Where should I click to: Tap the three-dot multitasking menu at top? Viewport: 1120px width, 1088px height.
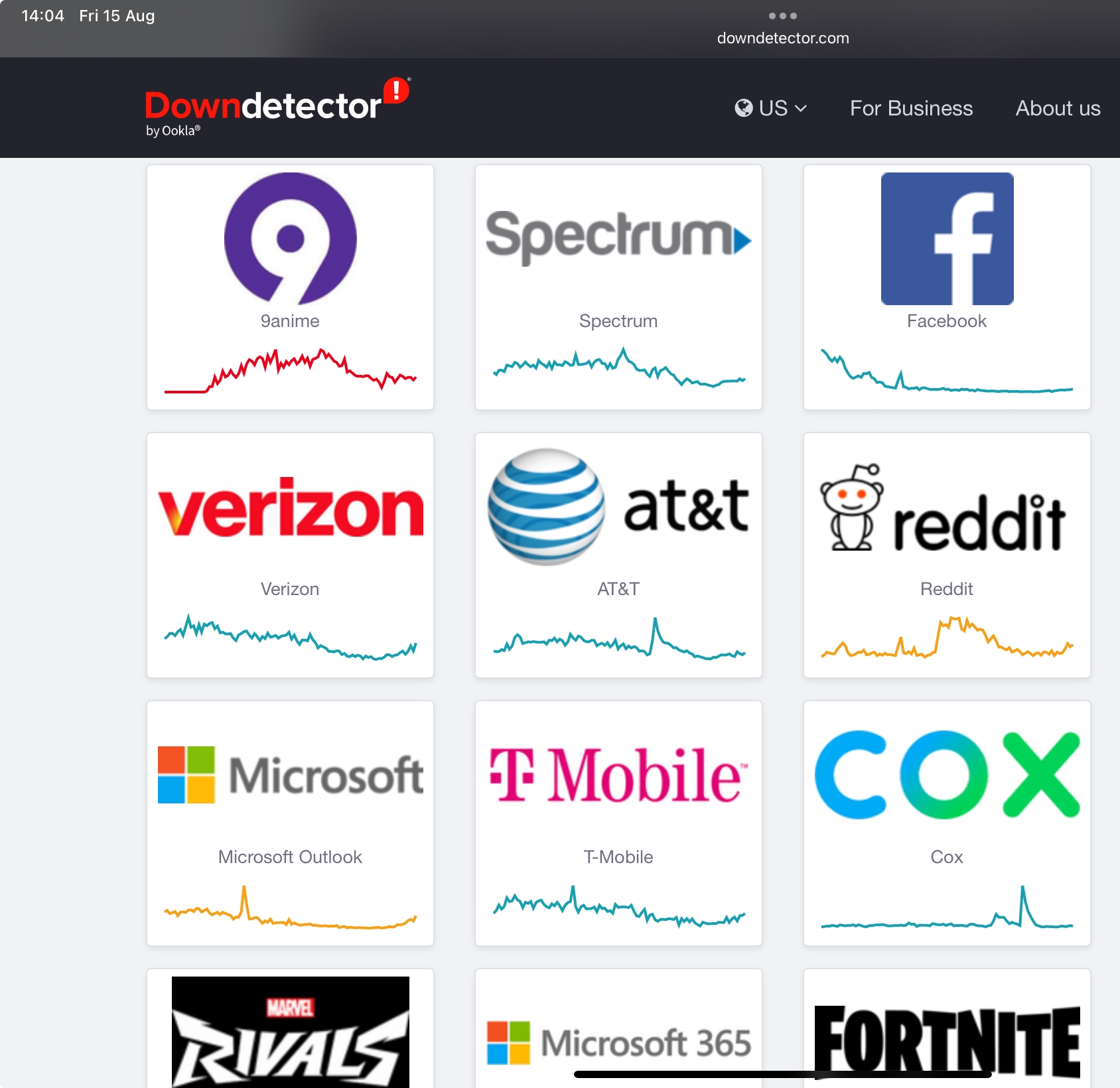click(x=783, y=15)
